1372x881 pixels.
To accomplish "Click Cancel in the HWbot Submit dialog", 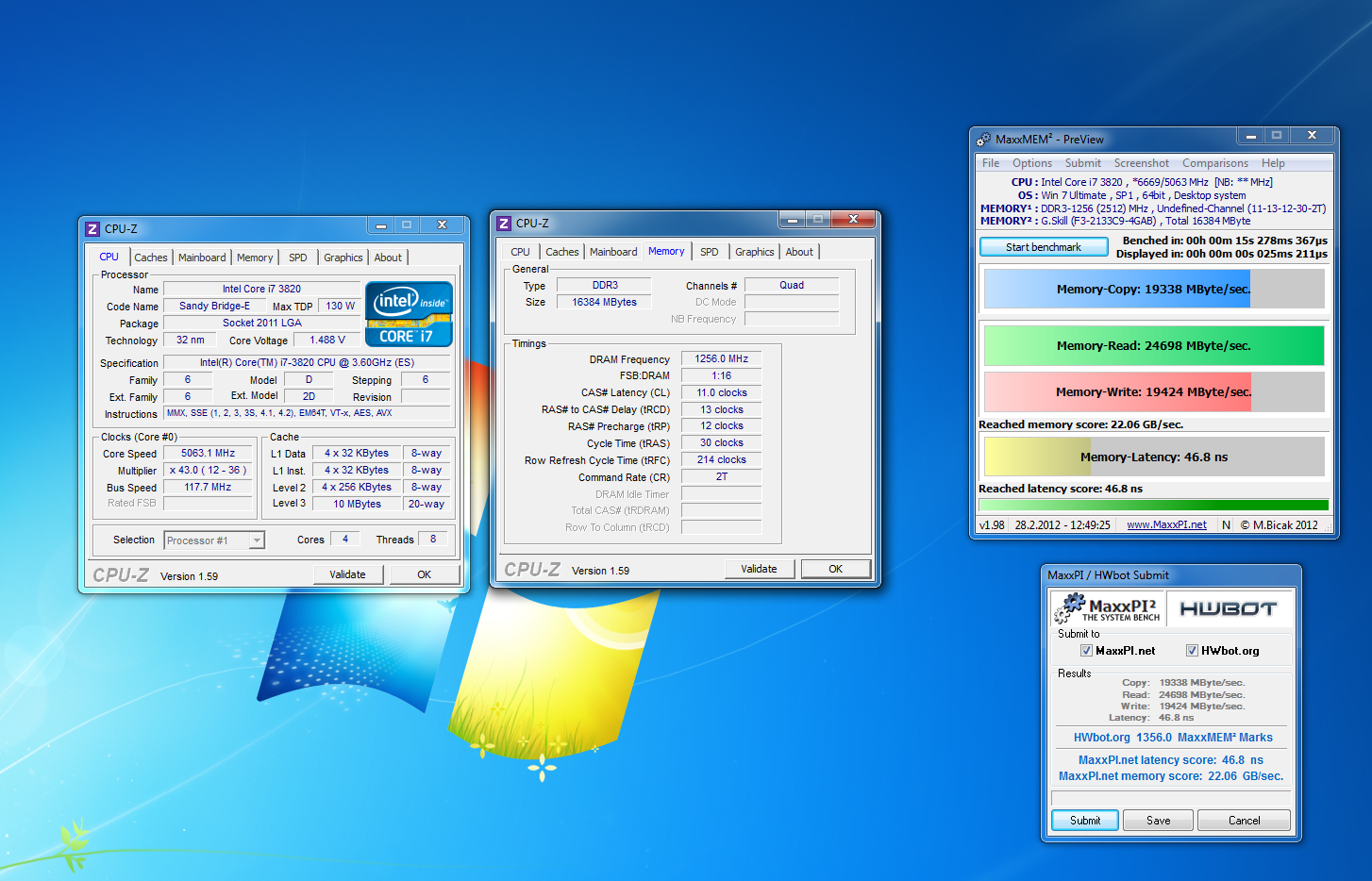I will pos(1244,821).
